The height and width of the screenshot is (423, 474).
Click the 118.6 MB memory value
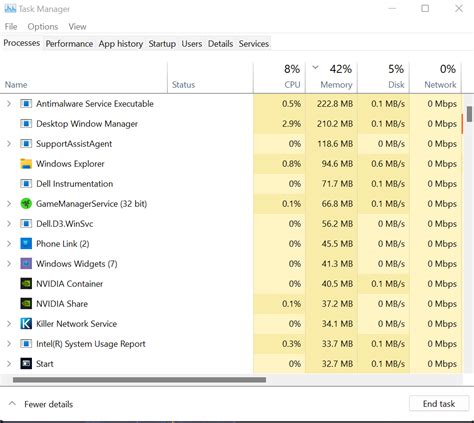[335, 144]
